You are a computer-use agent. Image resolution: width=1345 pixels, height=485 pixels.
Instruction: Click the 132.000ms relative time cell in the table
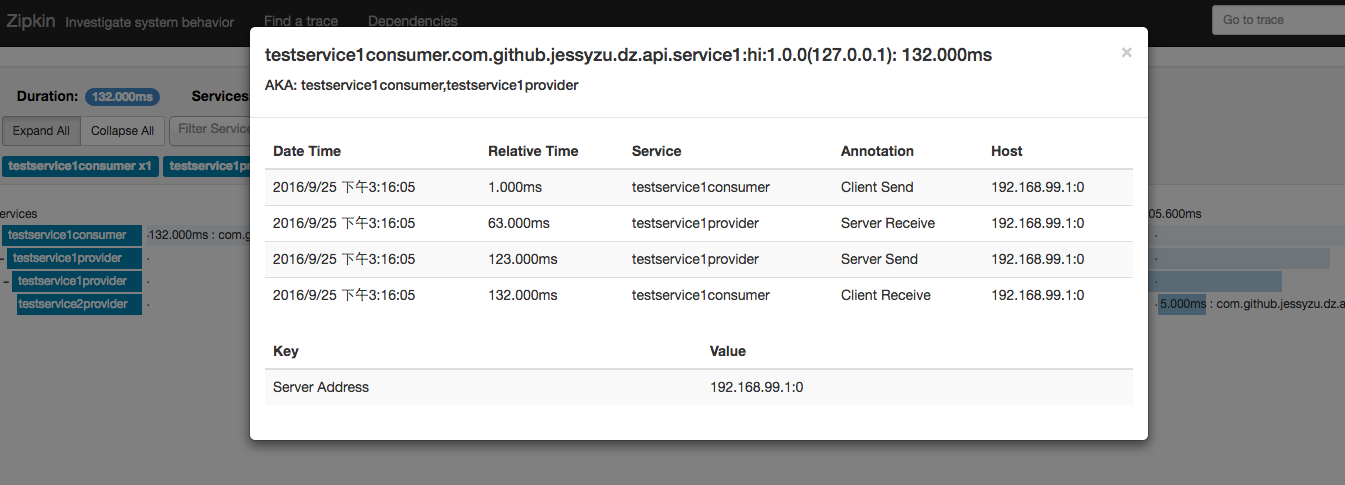point(522,295)
